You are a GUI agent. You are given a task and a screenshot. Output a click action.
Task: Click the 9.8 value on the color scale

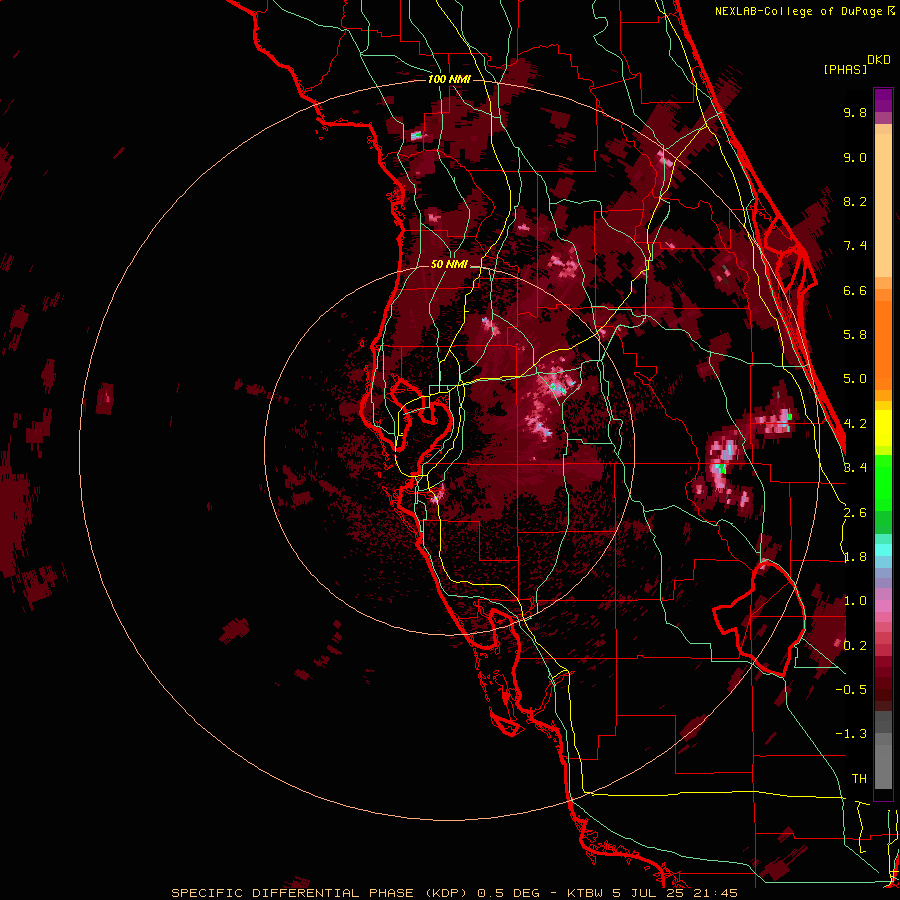tap(855, 112)
